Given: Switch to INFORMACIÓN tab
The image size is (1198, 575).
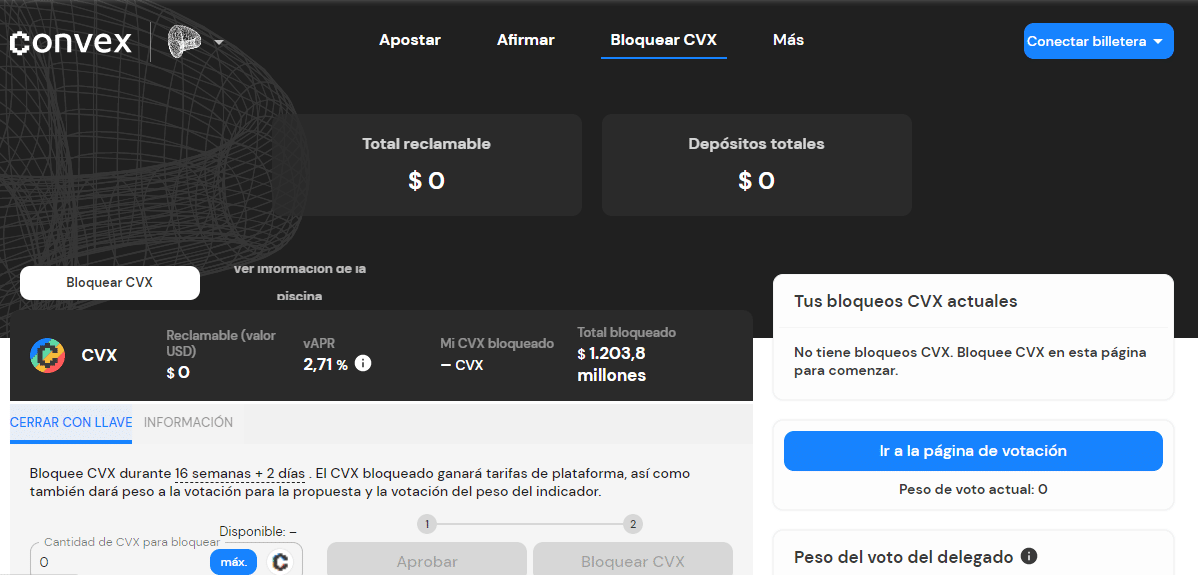Looking at the screenshot, I should [189, 423].
